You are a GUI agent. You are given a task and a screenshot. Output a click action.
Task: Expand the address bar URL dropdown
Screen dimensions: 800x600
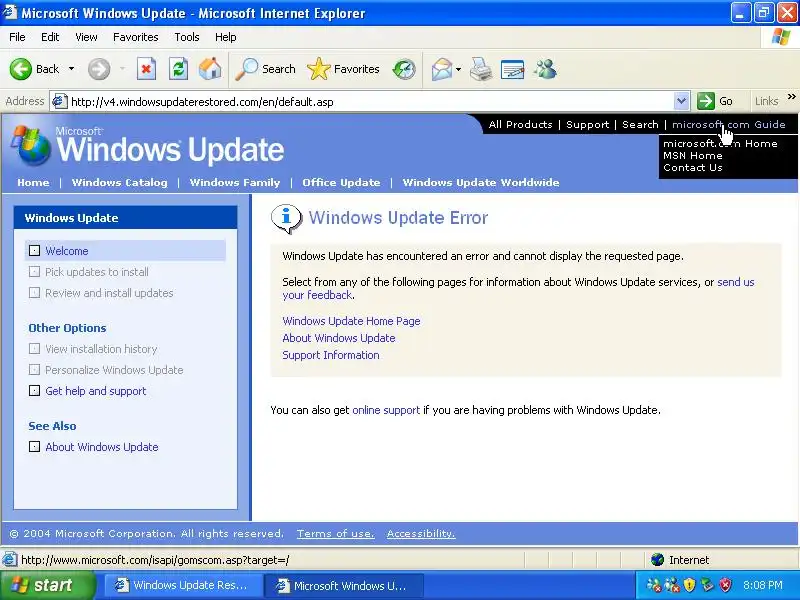(681, 101)
